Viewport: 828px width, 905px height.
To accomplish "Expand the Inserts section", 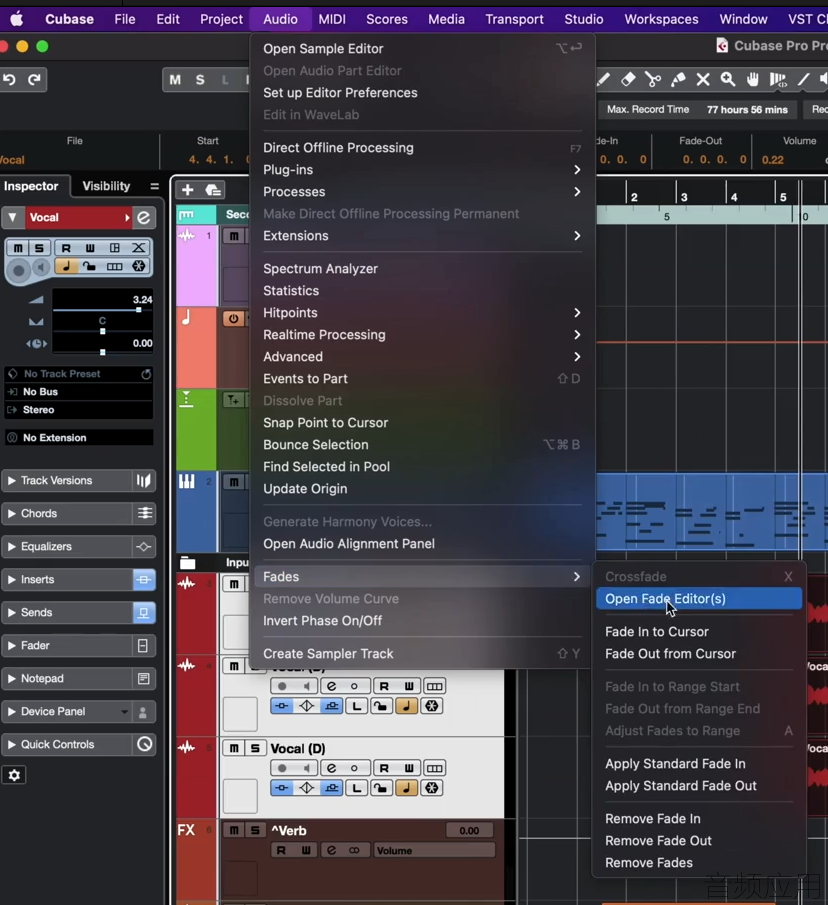I will click(x=11, y=579).
